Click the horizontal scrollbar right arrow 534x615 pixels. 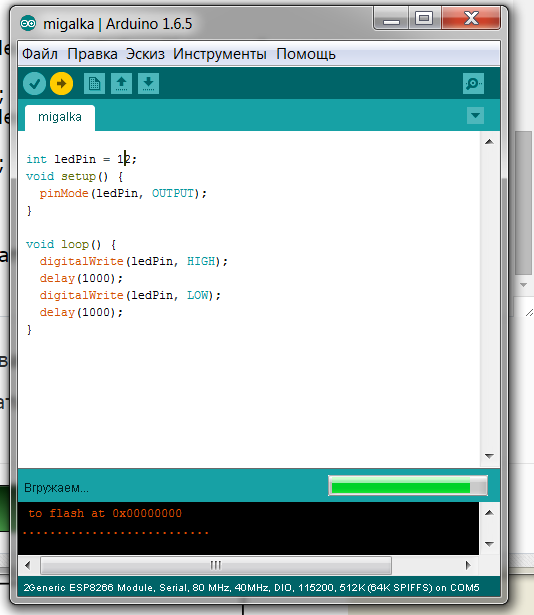(468, 565)
